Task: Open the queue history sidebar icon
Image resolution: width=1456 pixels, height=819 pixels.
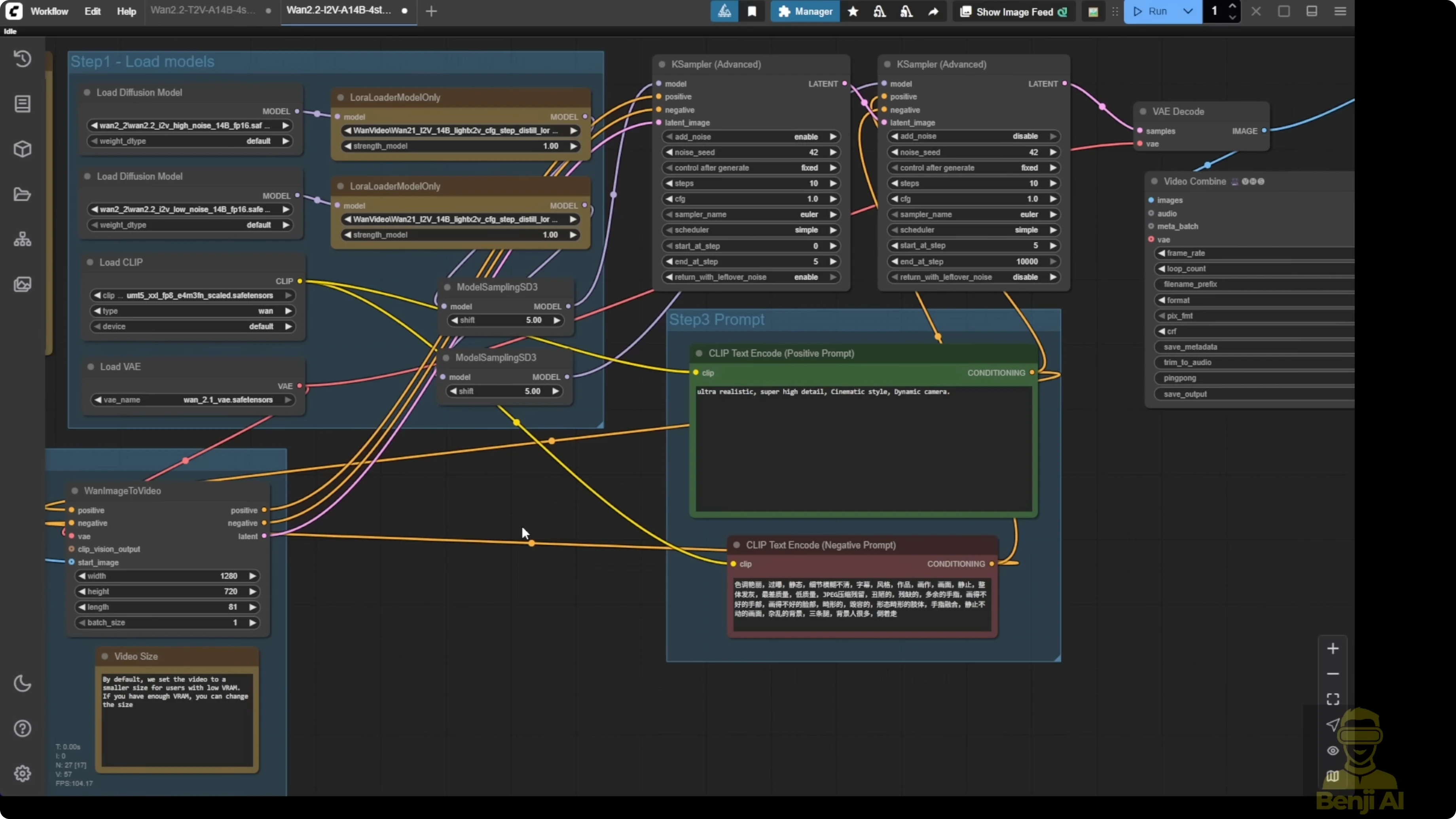Action: pos(22,59)
